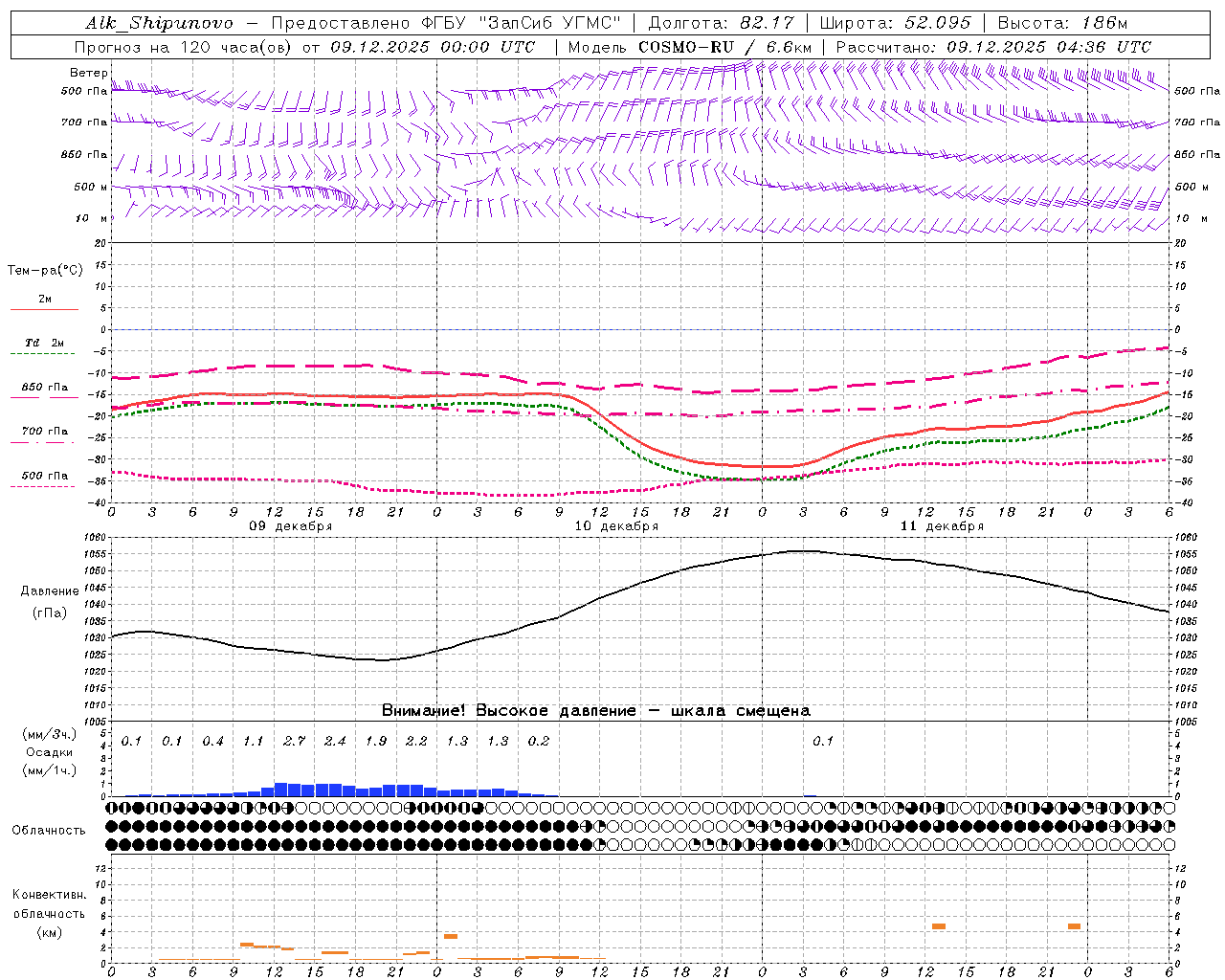Select the 0.4 precipitation value
The width and height of the screenshot is (1225, 980).
[x=212, y=741]
